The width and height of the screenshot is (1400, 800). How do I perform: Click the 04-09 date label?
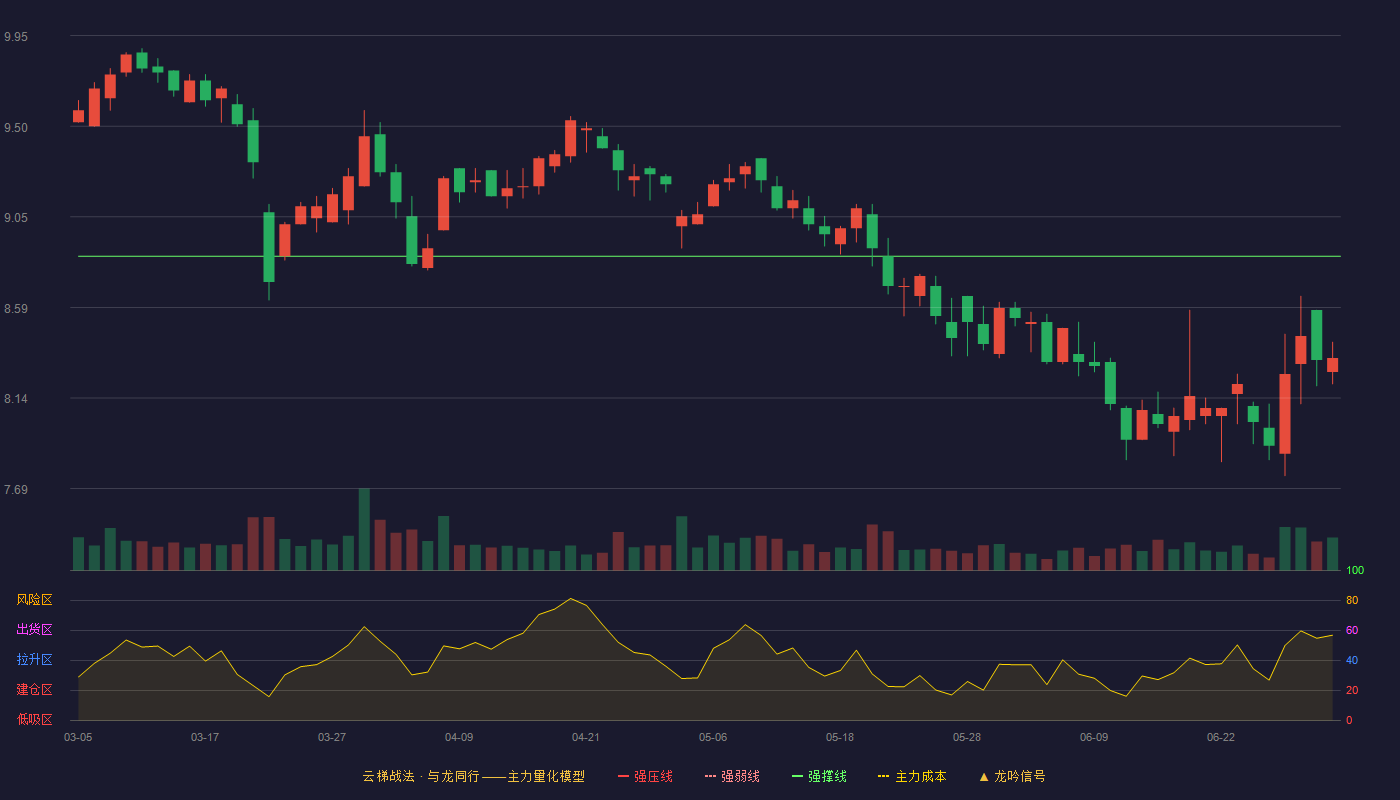(459, 737)
